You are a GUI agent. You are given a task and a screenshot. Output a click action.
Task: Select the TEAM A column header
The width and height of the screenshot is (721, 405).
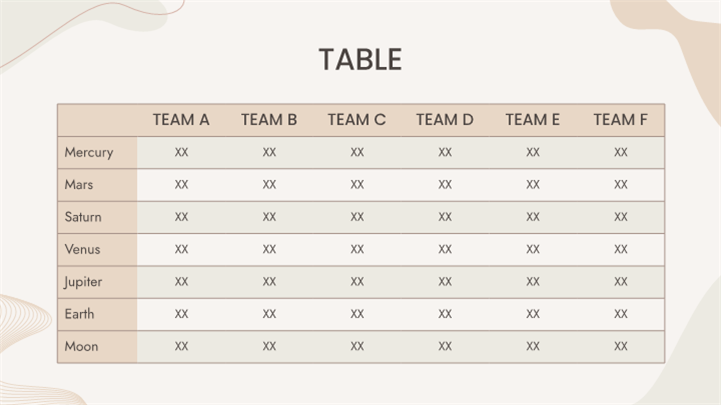tap(181, 120)
